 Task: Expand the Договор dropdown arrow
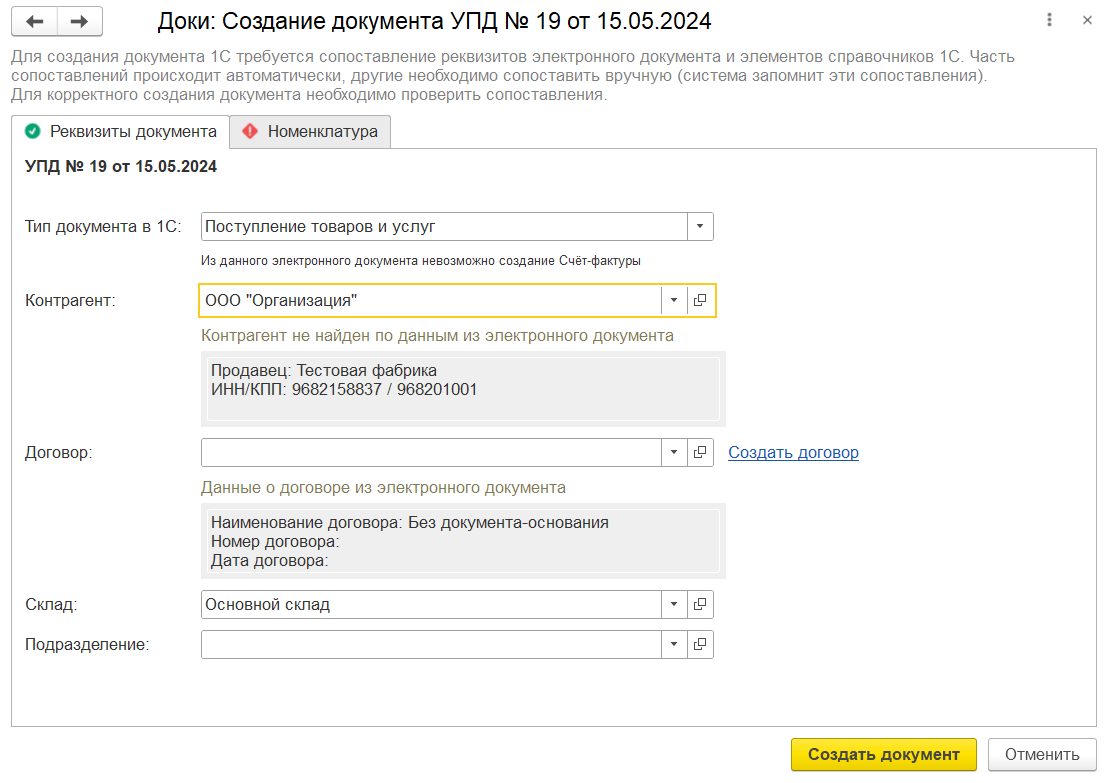pyautogui.click(x=674, y=452)
